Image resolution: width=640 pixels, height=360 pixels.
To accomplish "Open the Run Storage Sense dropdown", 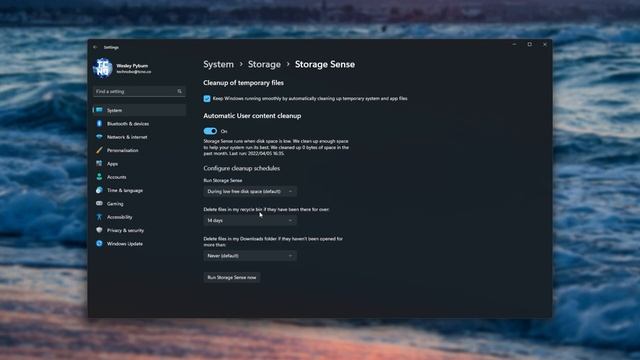I will pos(250,191).
